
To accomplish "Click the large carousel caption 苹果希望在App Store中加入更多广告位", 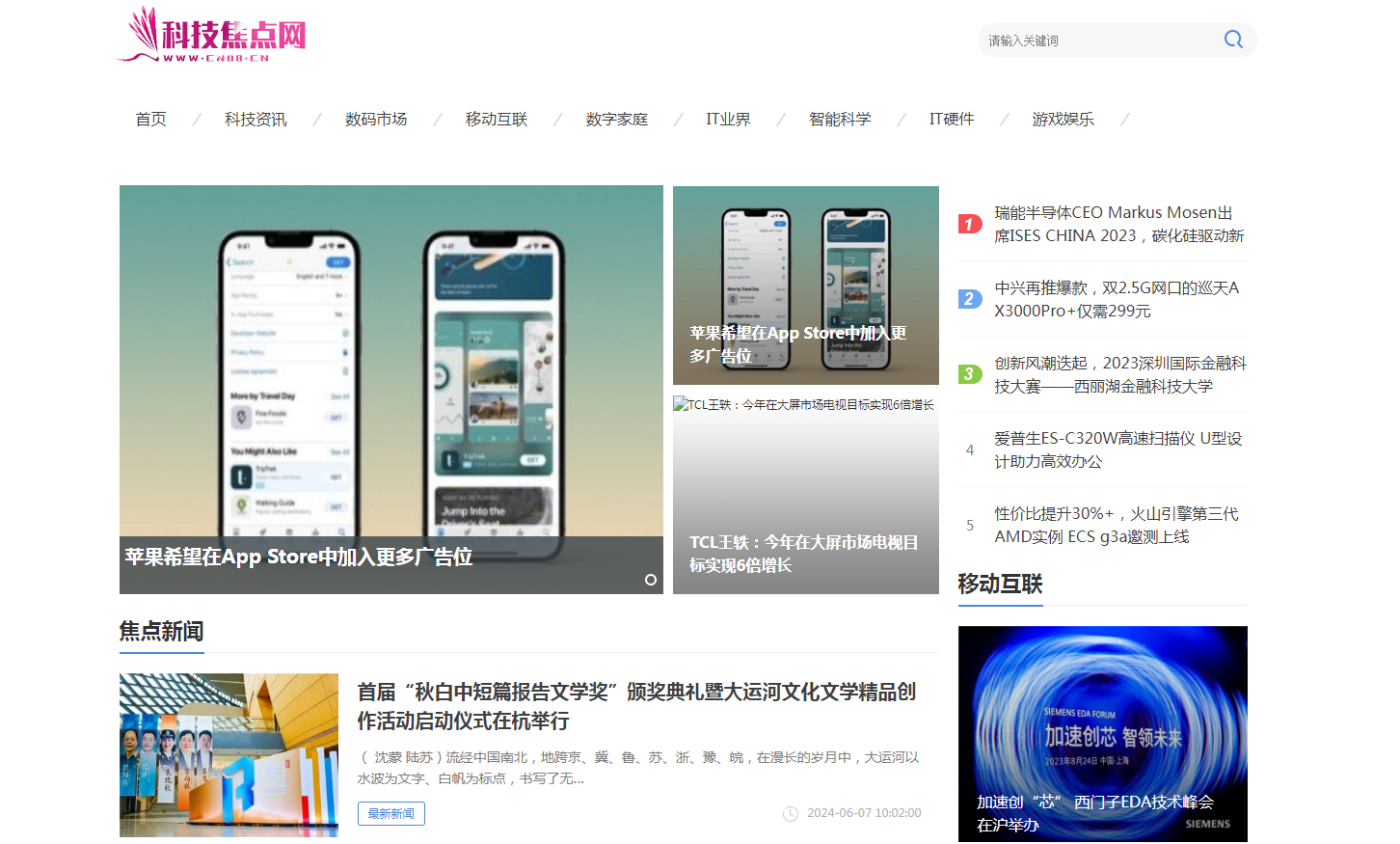I will 299,557.
